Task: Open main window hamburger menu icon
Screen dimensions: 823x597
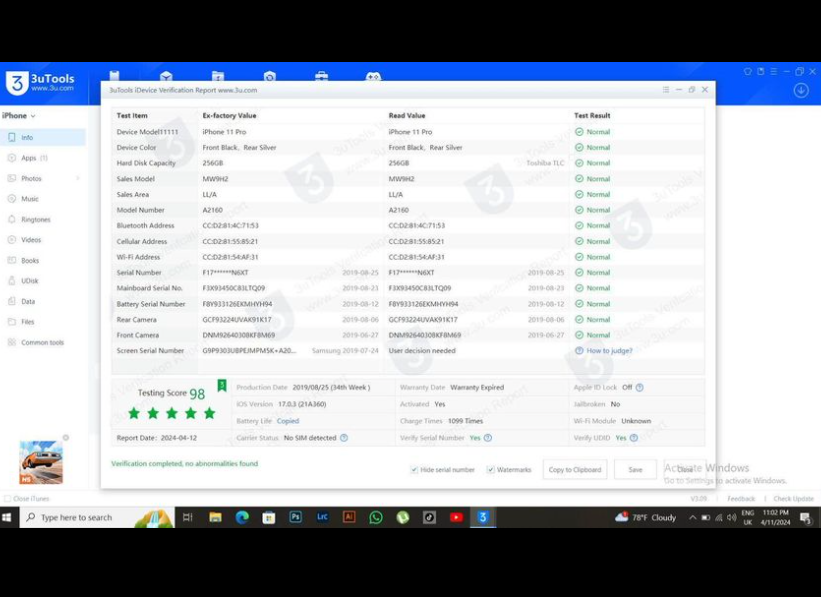Action: tap(773, 71)
